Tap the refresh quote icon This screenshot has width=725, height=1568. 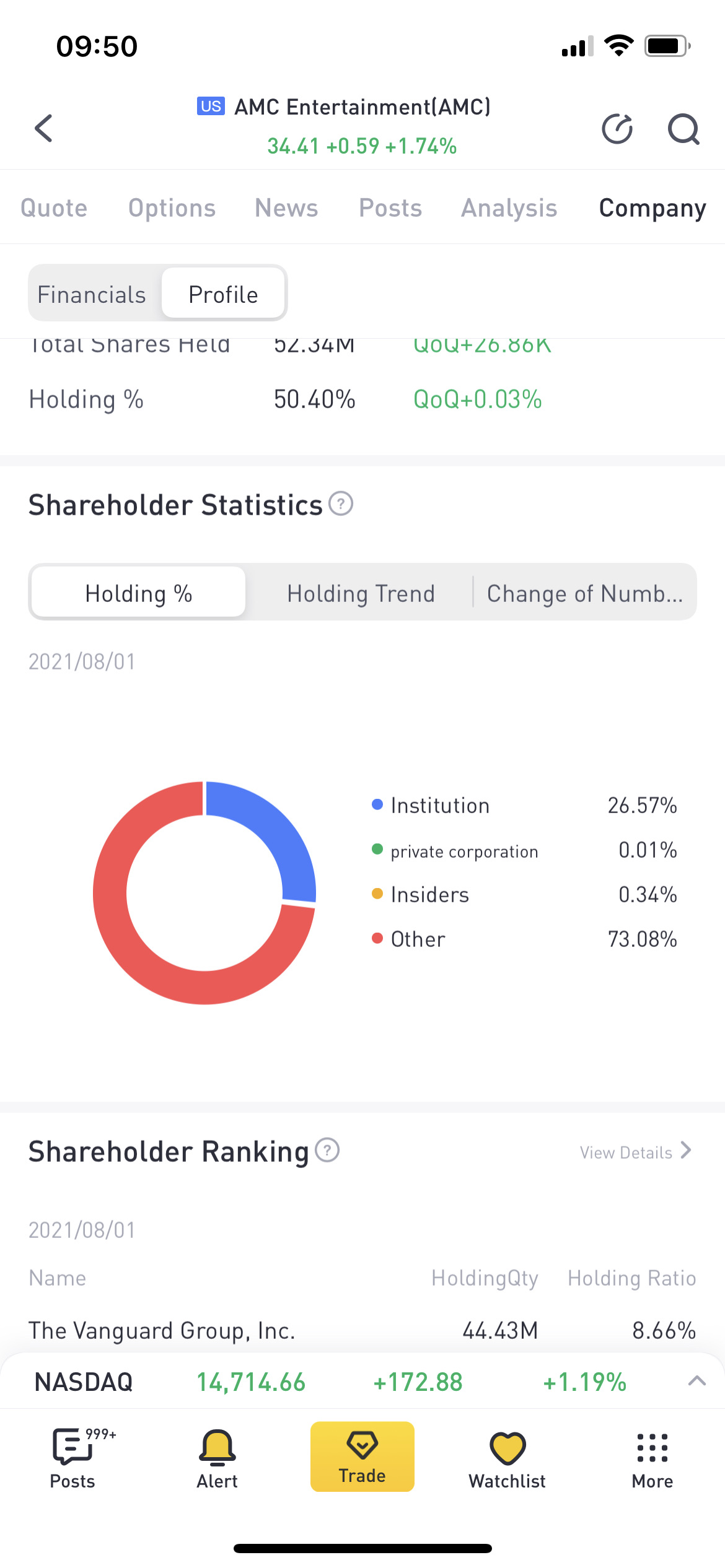(617, 129)
